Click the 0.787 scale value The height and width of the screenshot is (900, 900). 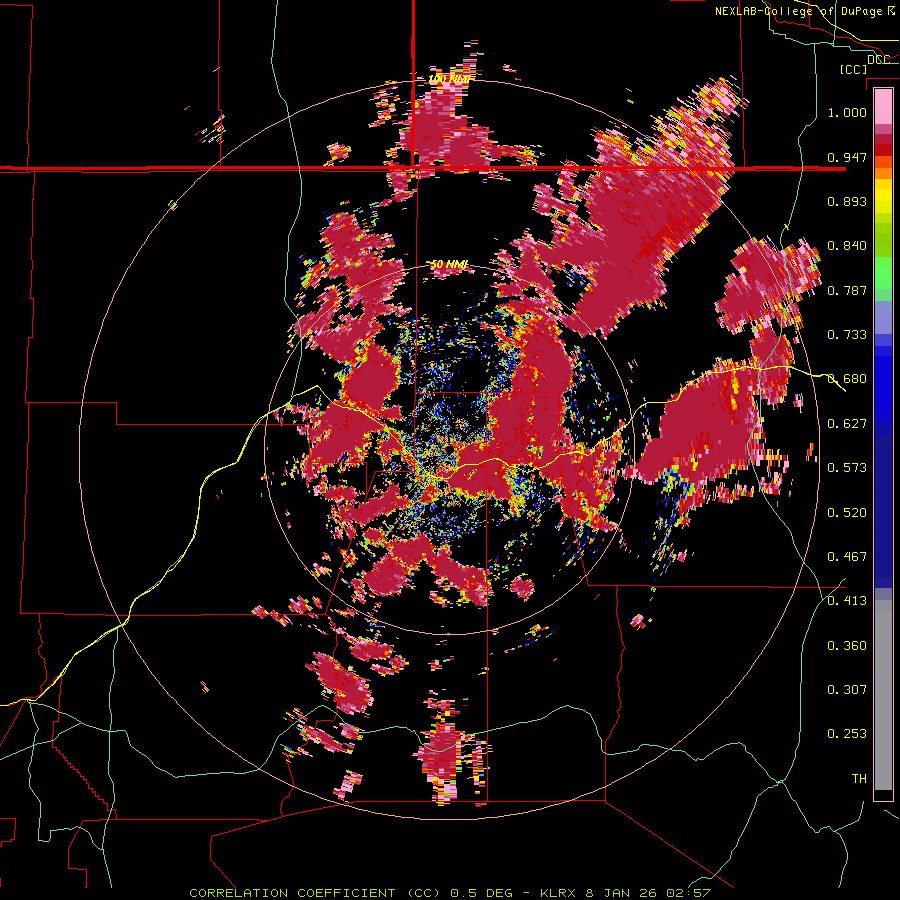pos(847,290)
